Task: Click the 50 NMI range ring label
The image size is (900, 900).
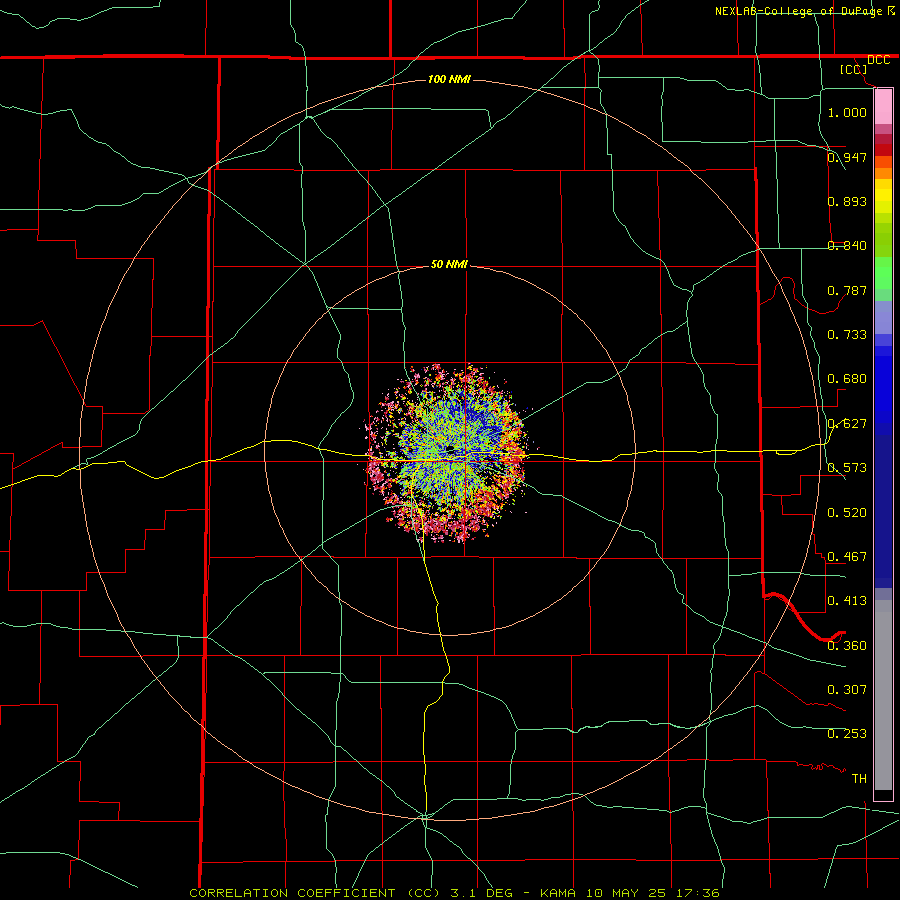Action: coord(449,264)
